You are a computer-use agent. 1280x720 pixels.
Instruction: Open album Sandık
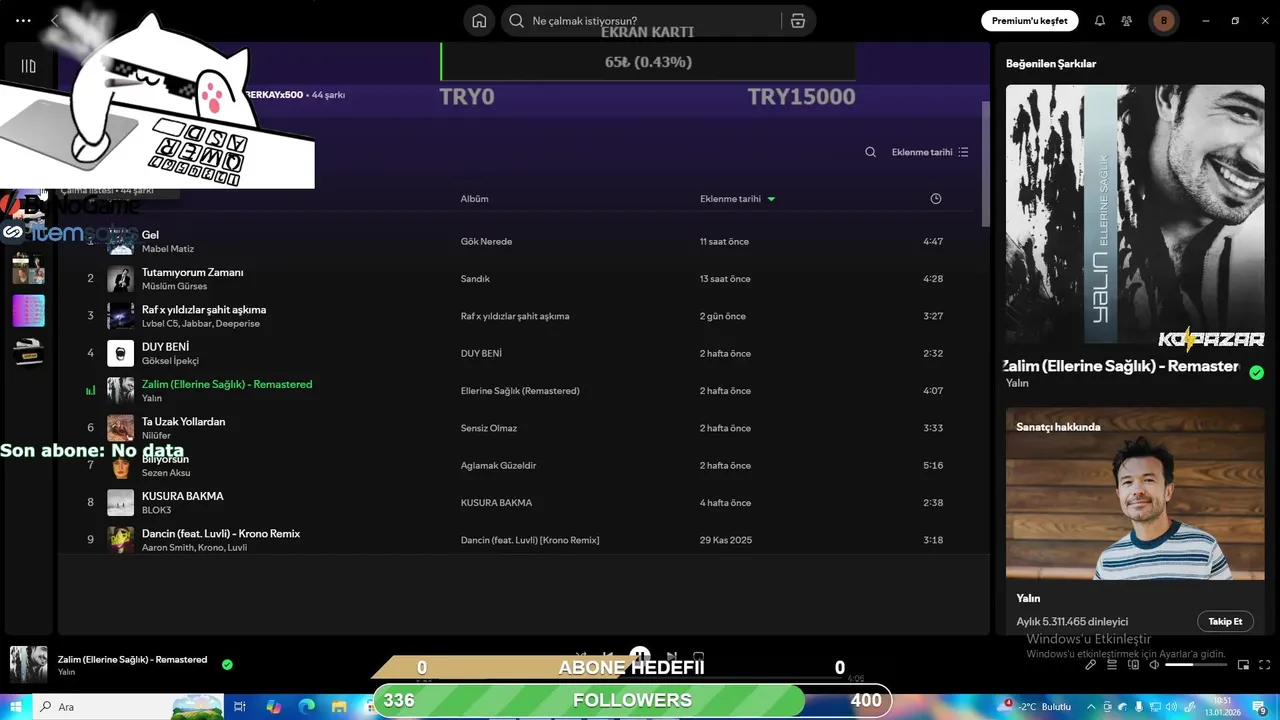tap(475, 279)
